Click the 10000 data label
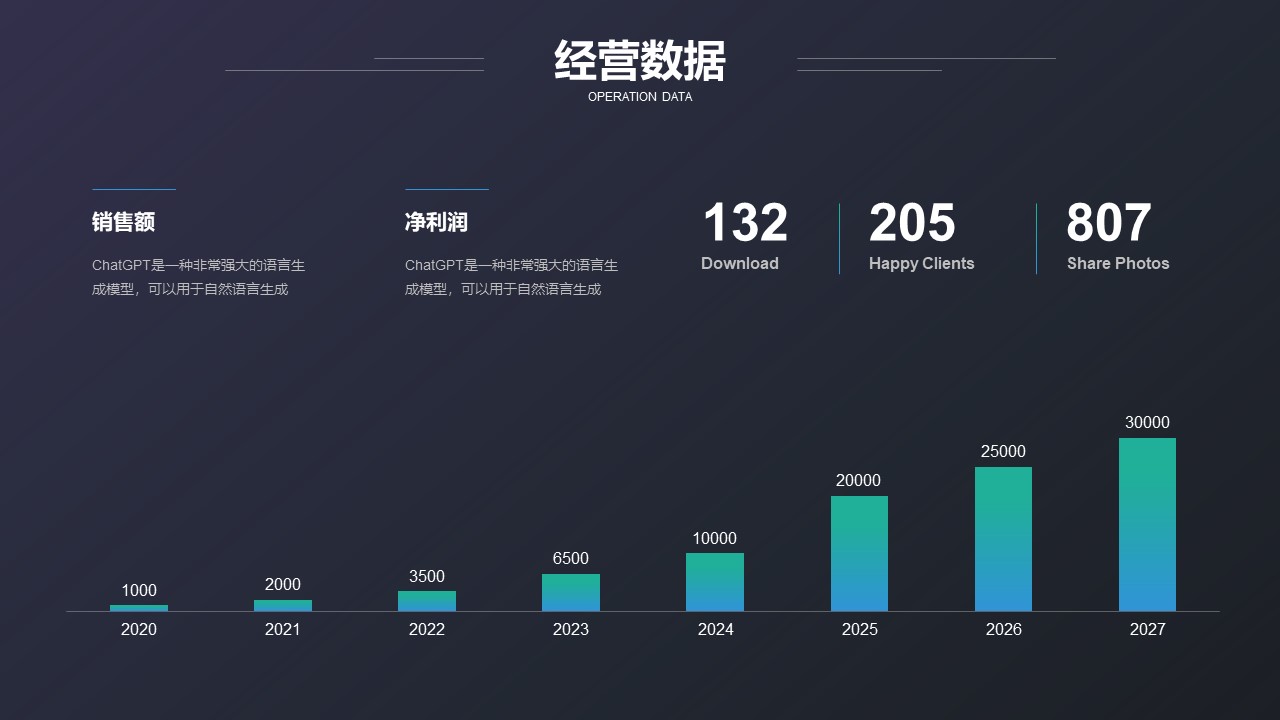 point(715,539)
